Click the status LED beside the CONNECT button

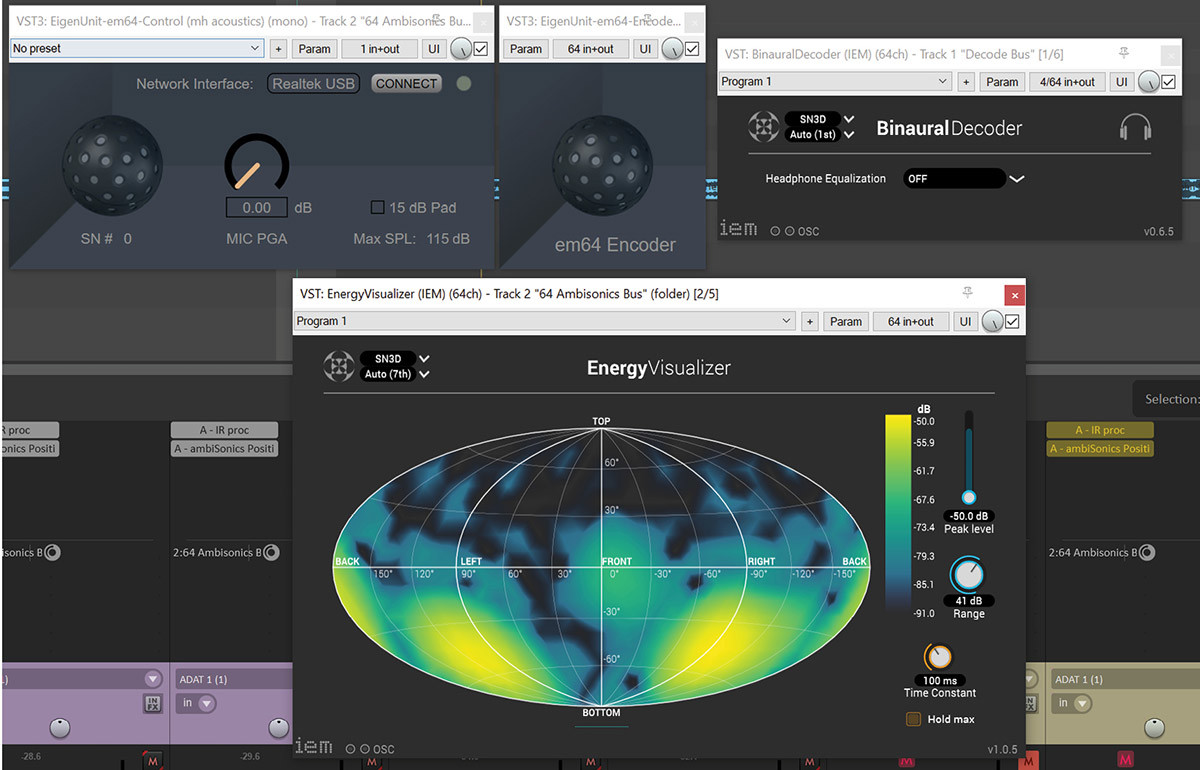pyautogui.click(x=463, y=84)
